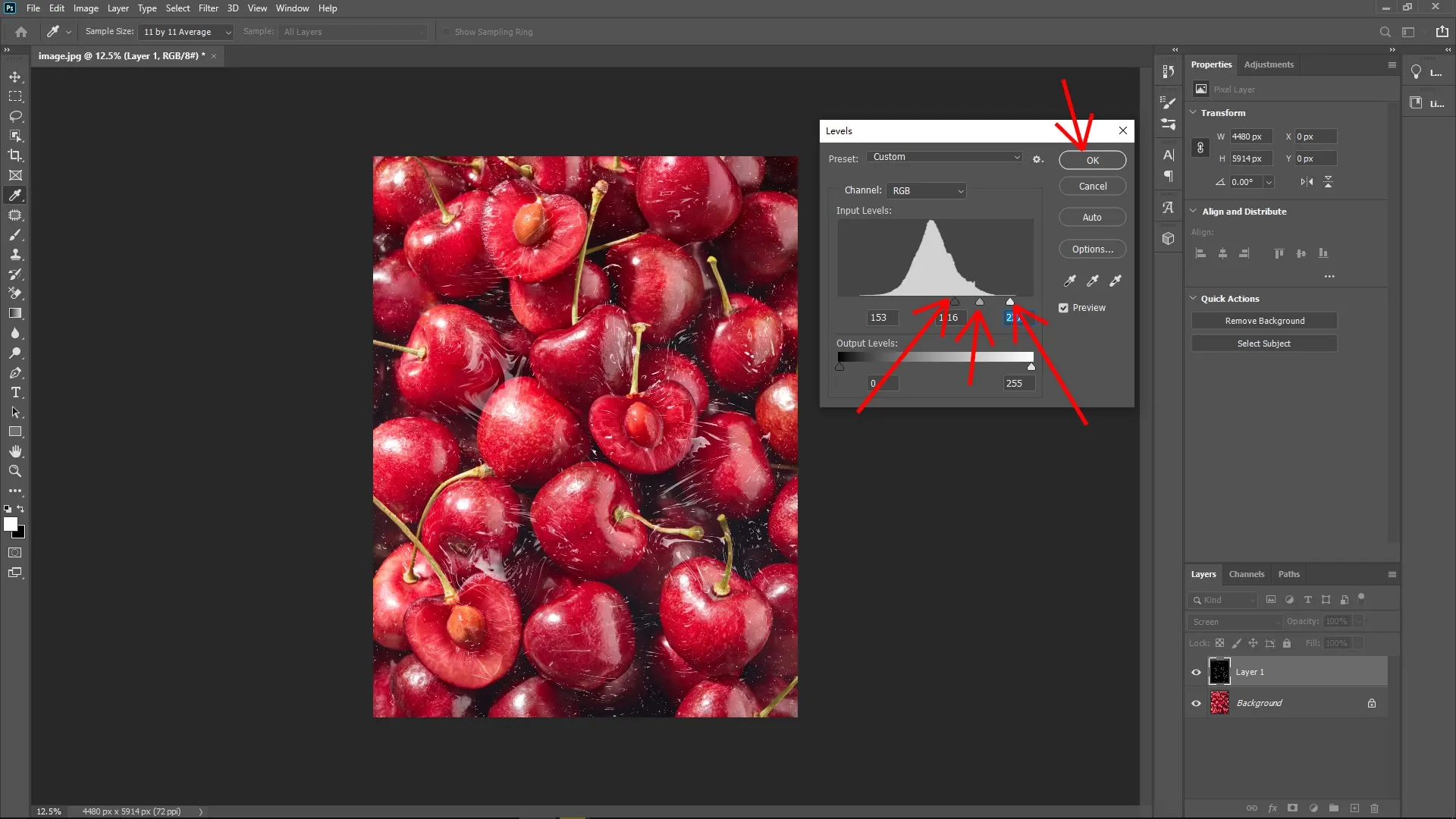Viewport: 1456px width, 819px height.
Task: Click the Select Subject button
Action: [x=1263, y=343]
